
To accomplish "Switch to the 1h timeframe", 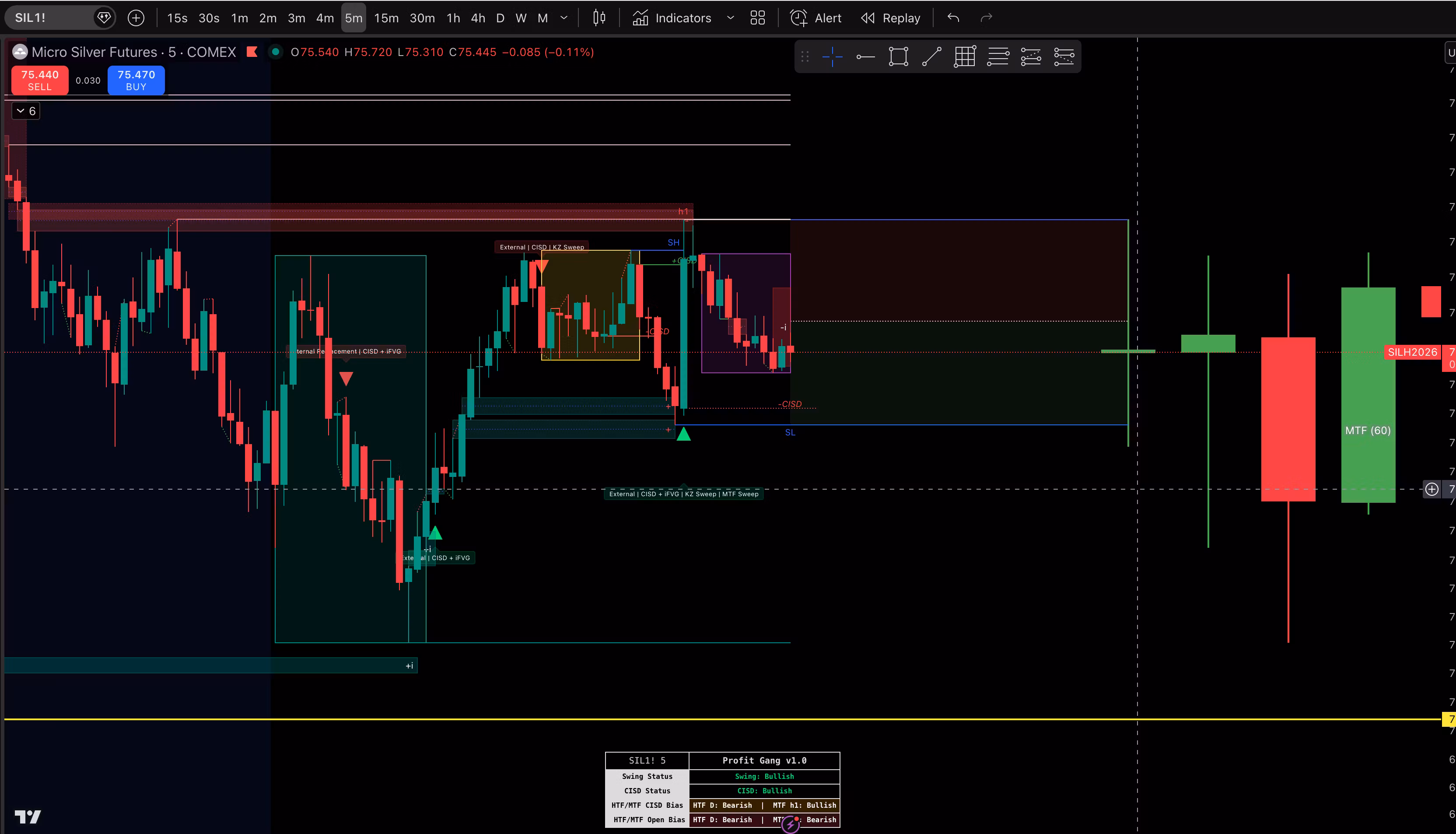I will coord(453,18).
